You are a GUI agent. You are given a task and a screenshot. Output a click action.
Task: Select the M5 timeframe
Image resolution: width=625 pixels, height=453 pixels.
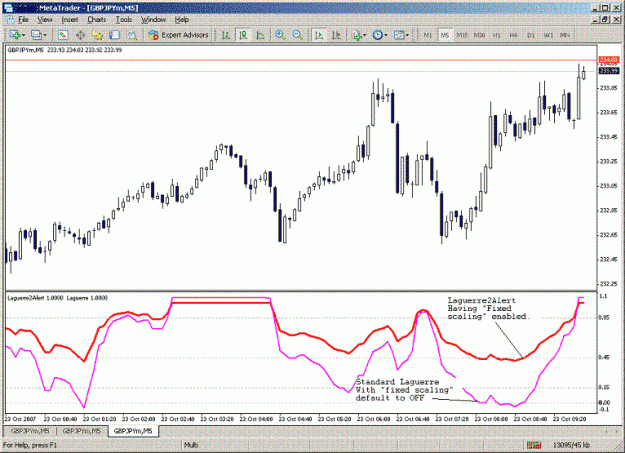point(445,35)
